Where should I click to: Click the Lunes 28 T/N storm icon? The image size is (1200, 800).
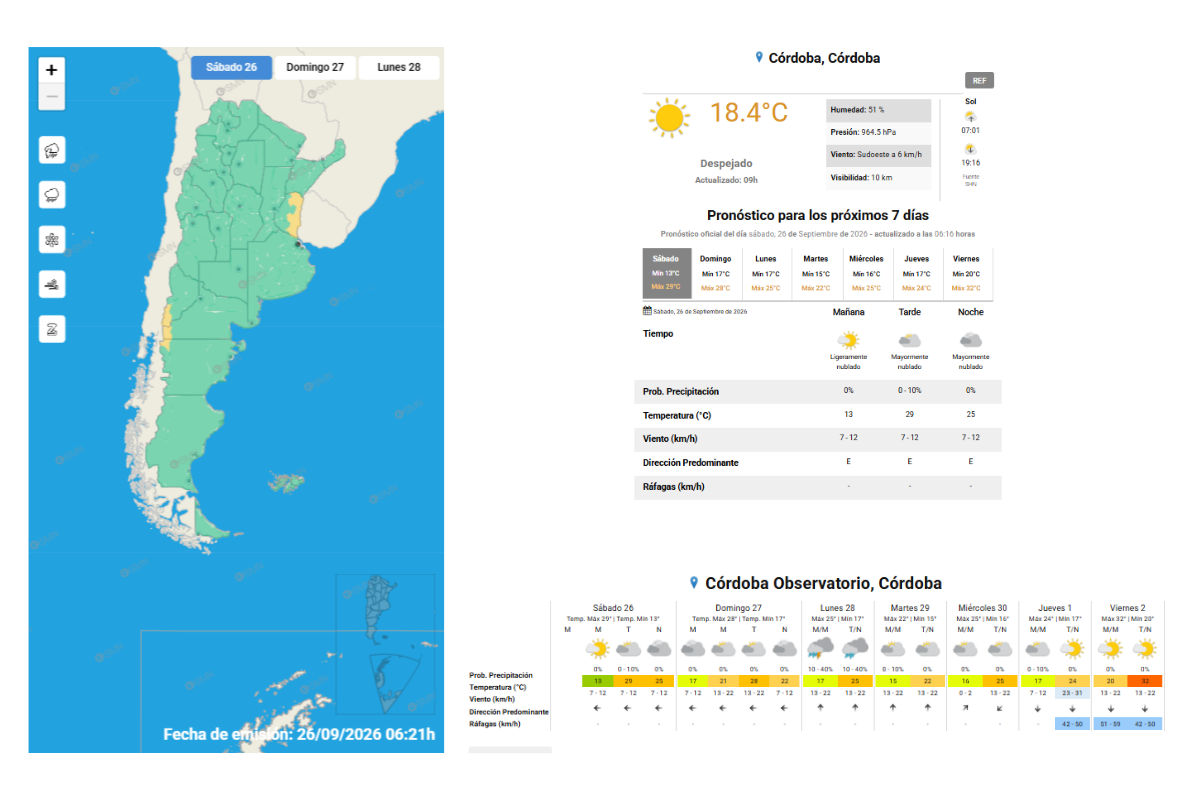coord(855,648)
